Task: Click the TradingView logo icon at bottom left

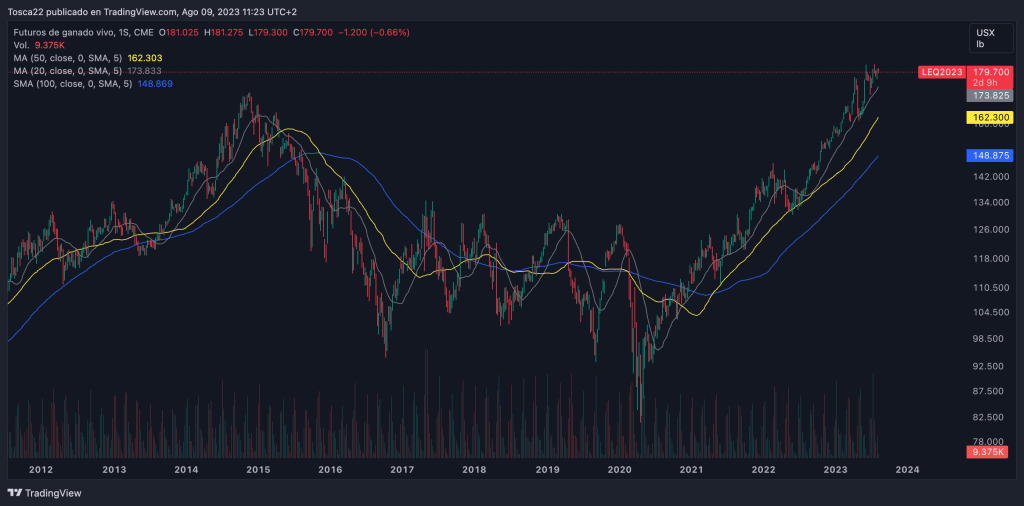Action: (14, 493)
